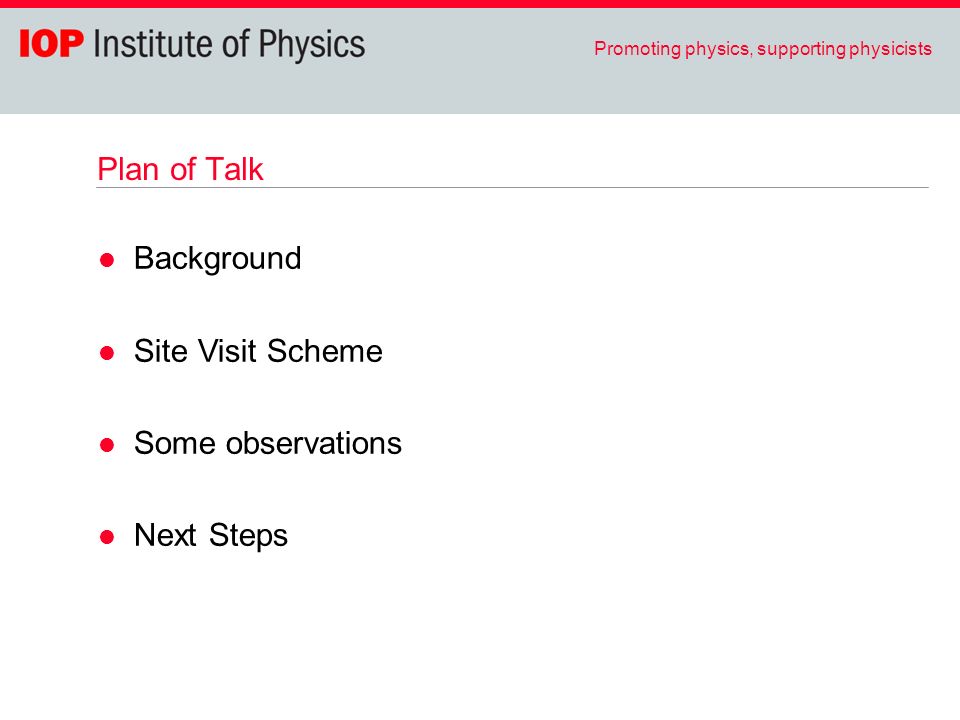Select the Some observations text
Screen dimensions: 960x720
coord(268,443)
